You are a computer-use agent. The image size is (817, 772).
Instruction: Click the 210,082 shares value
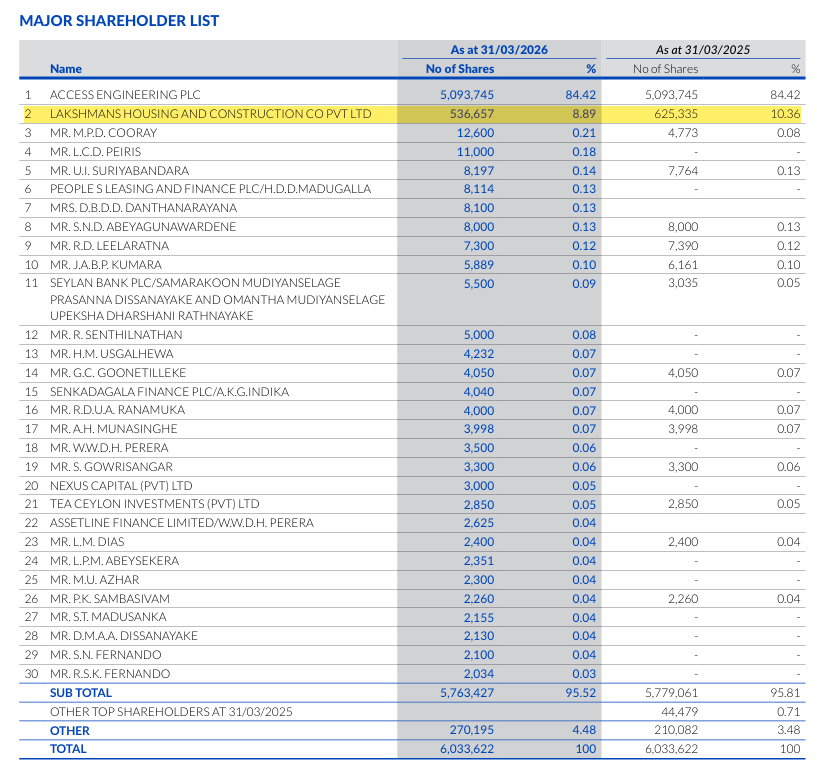676,730
